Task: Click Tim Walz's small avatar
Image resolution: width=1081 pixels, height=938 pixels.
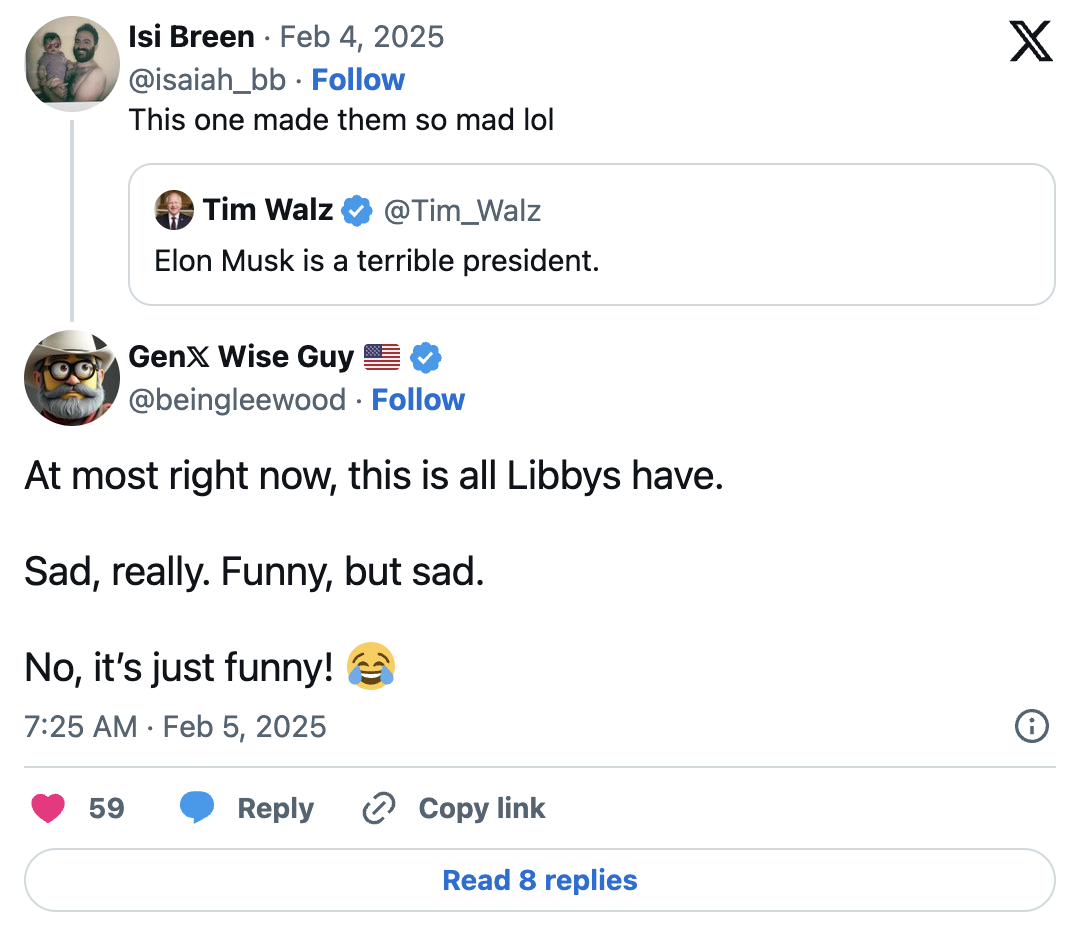Action: [x=174, y=210]
